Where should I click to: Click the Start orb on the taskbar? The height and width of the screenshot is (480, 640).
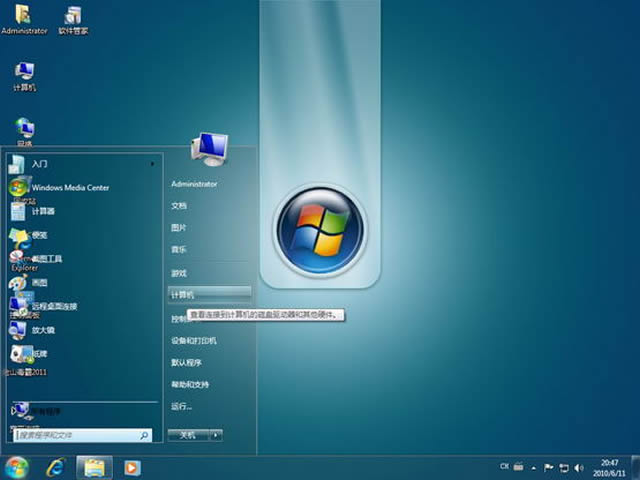(x=16, y=467)
